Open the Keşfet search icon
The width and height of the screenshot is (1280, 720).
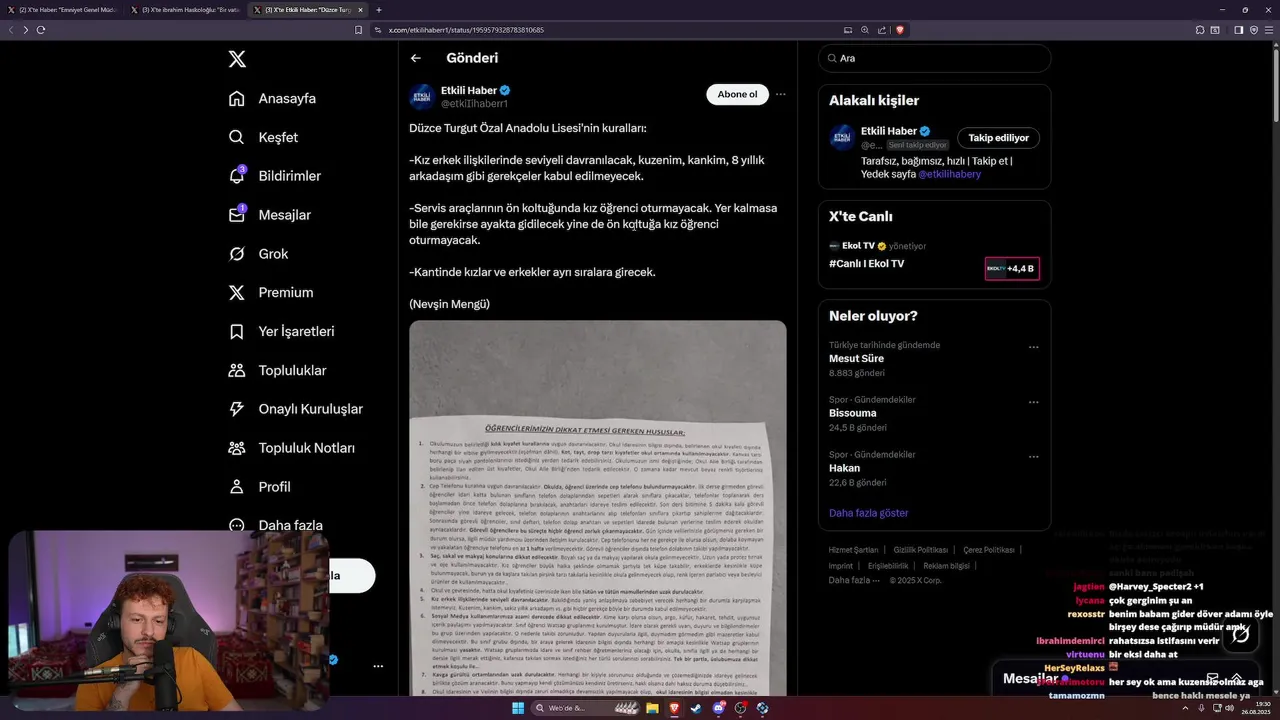237,137
